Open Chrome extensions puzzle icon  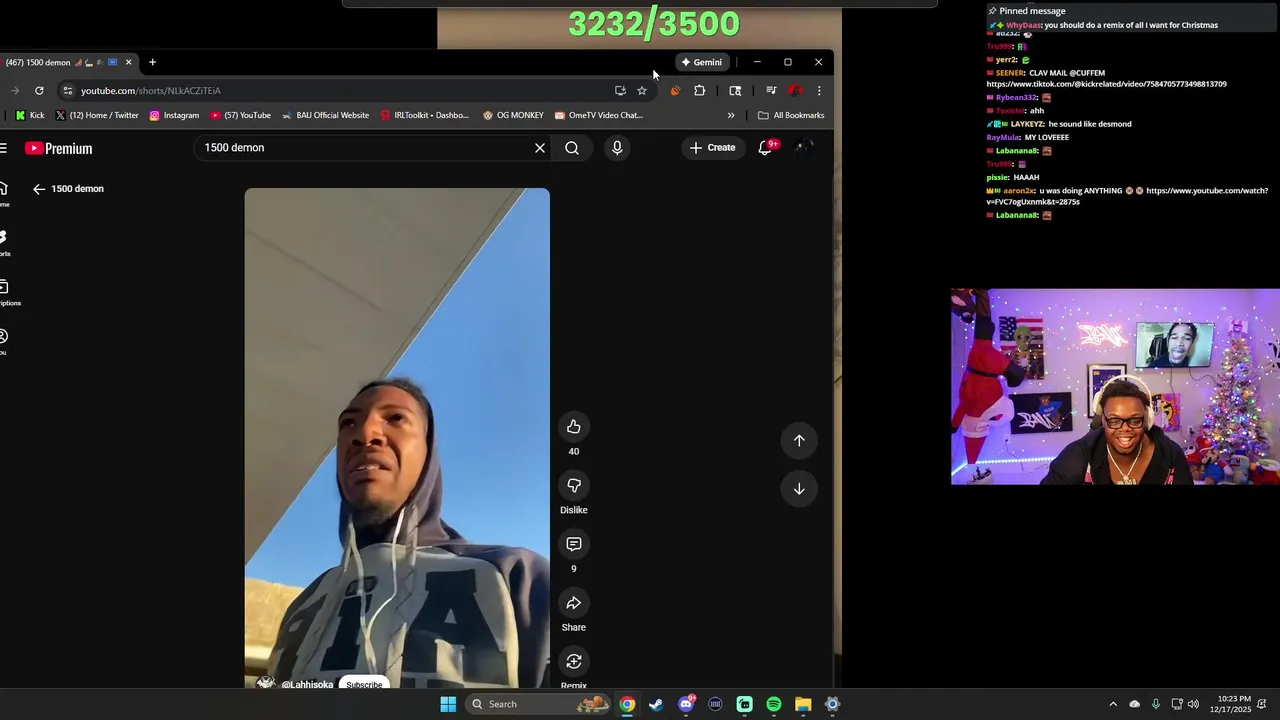699,90
